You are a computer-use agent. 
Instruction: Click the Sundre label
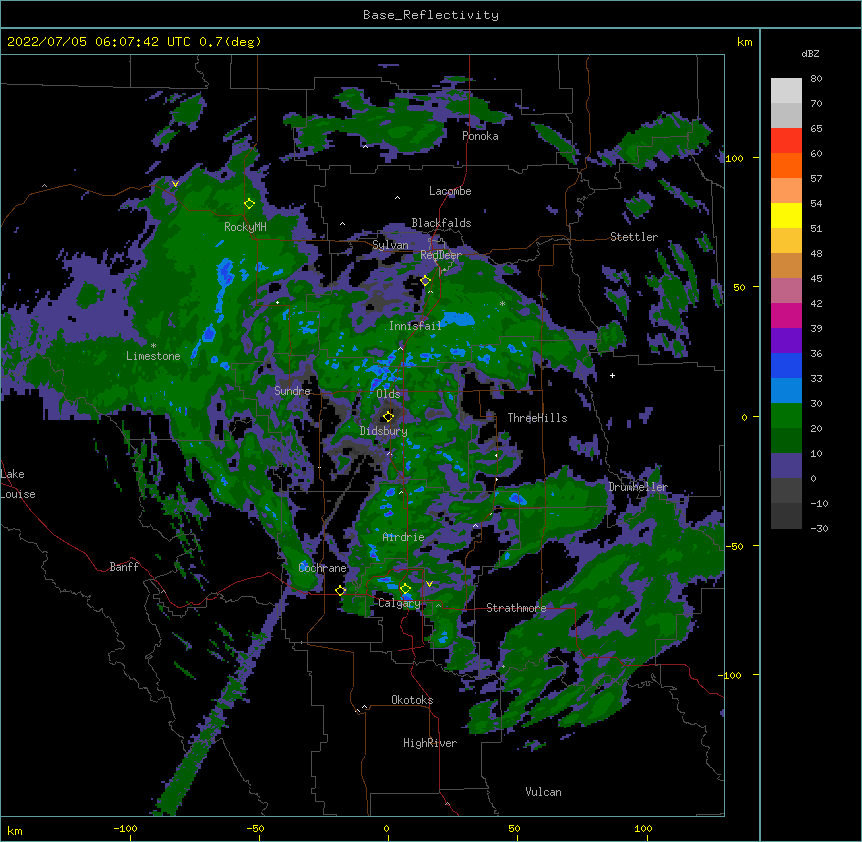[292, 391]
